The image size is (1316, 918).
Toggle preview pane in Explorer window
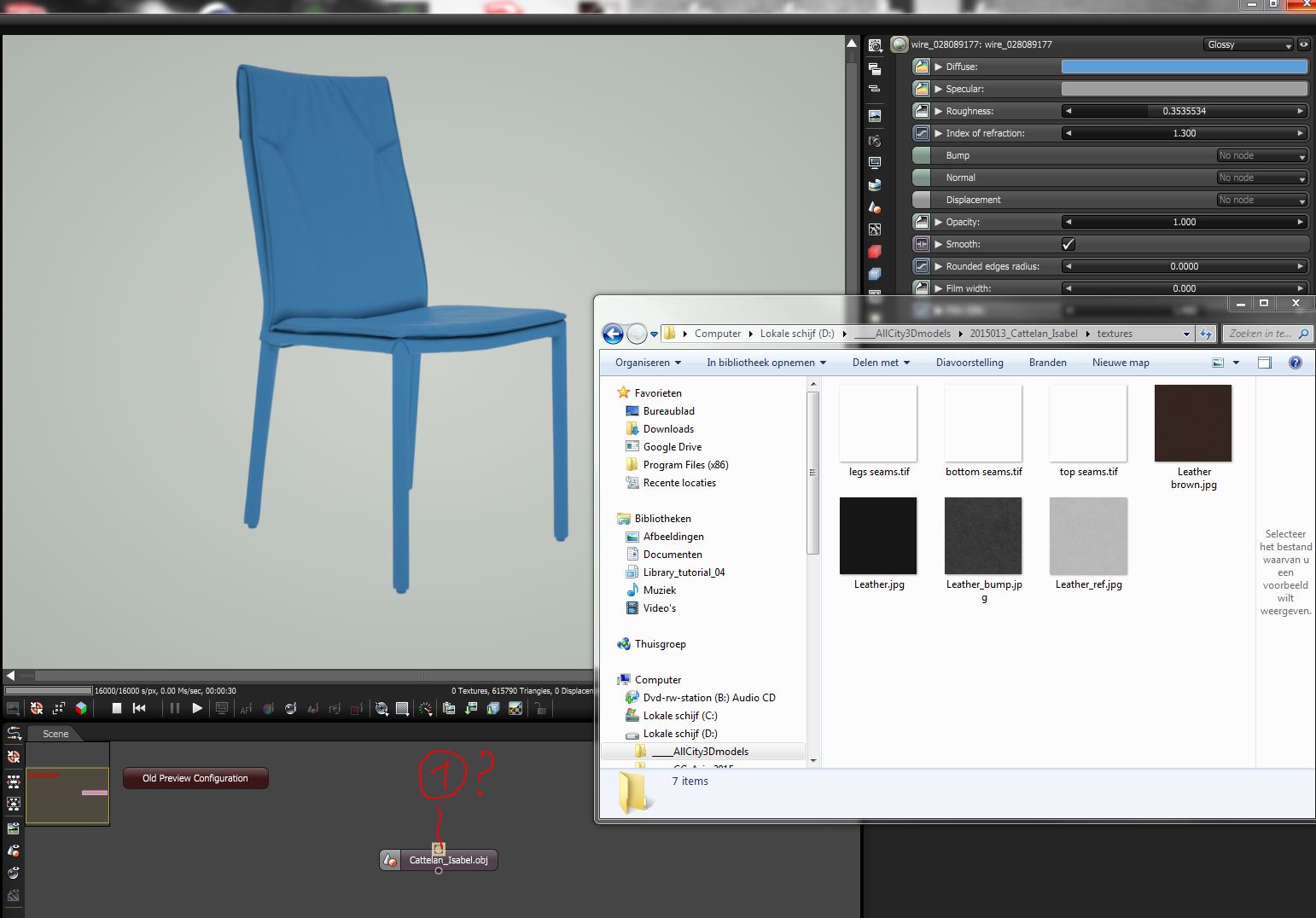(1265, 363)
